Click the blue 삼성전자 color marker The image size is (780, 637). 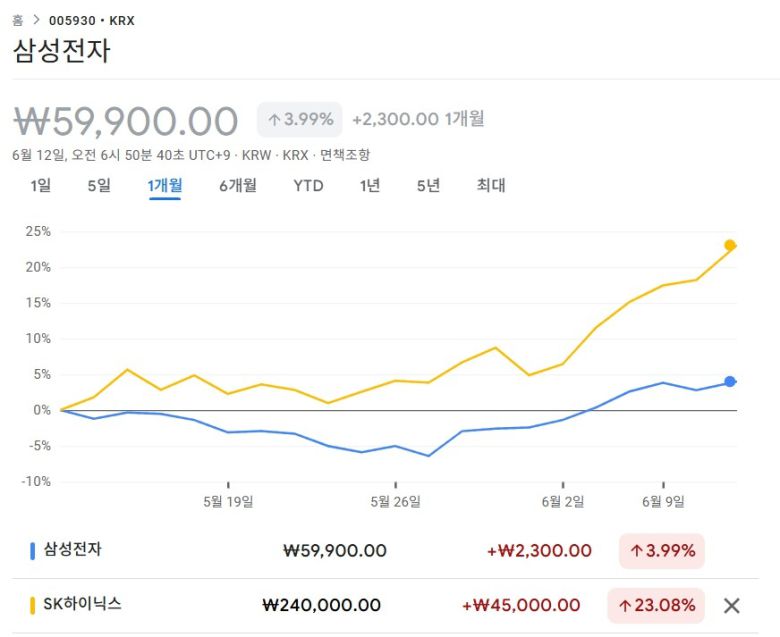click(33, 550)
